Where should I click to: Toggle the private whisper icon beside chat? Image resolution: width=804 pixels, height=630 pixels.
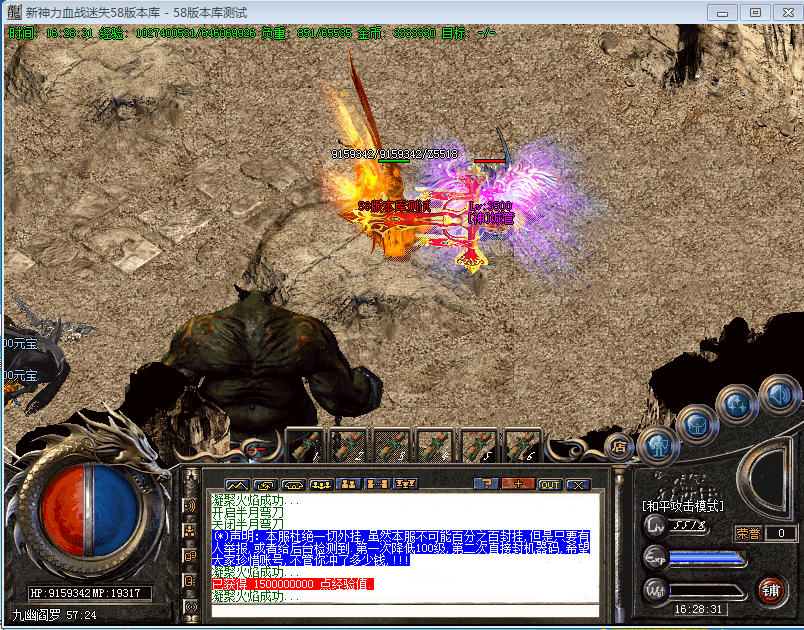pyautogui.click(x=190, y=581)
